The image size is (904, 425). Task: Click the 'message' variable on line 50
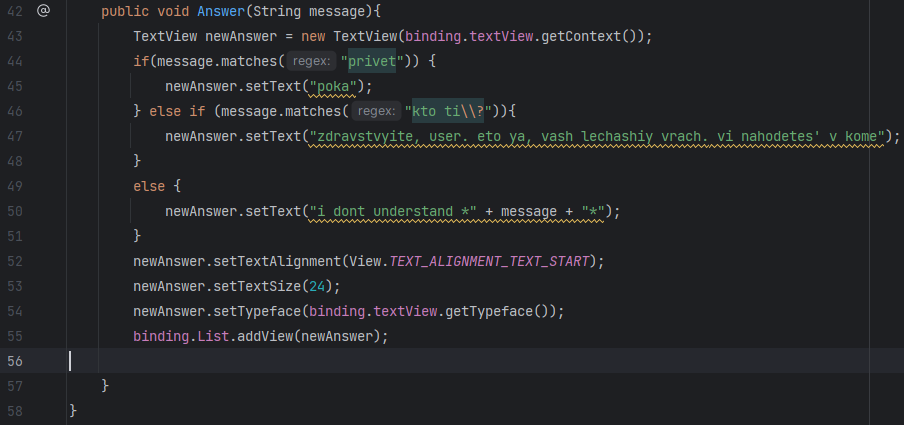click(x=529, y=212)
